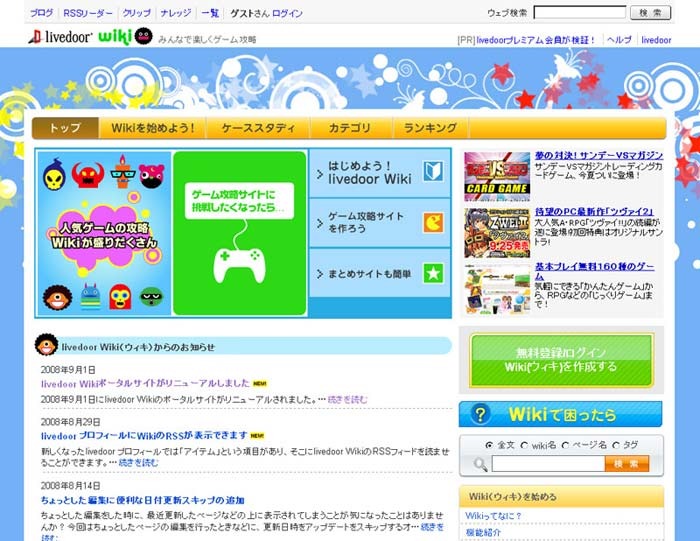Screen dimensions: 700x541
Task: Open the livedoor link at top right
Action: click(656, 40)
